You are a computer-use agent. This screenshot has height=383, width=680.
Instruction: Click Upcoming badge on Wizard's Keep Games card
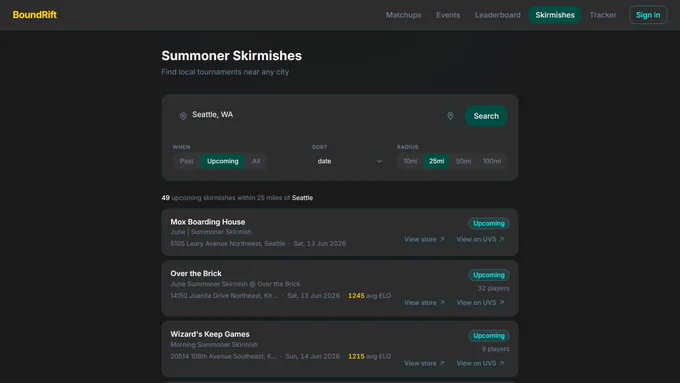pyautogui.click(x=489, y=336)
